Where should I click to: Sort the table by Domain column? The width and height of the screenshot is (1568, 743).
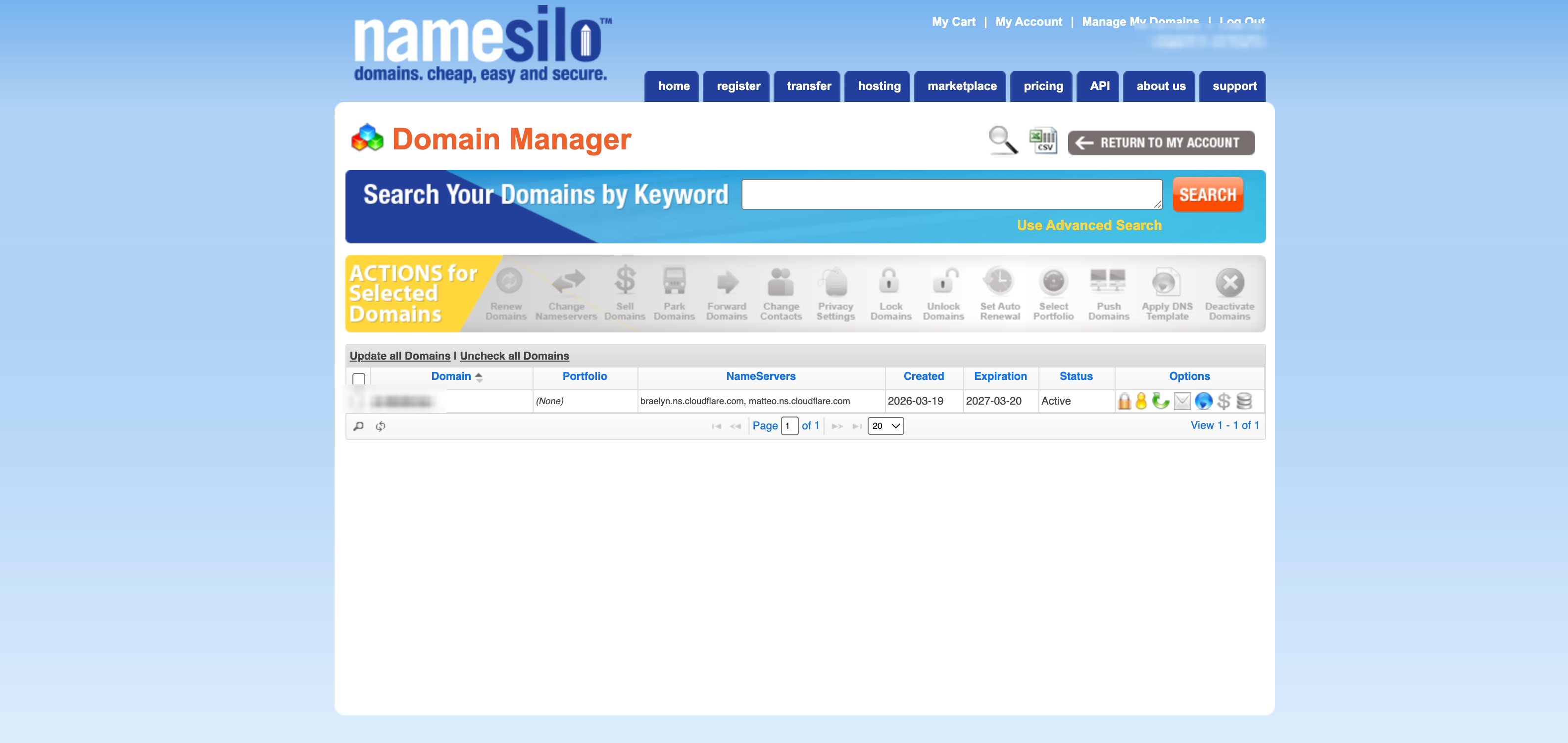click(x=451, y=376)
